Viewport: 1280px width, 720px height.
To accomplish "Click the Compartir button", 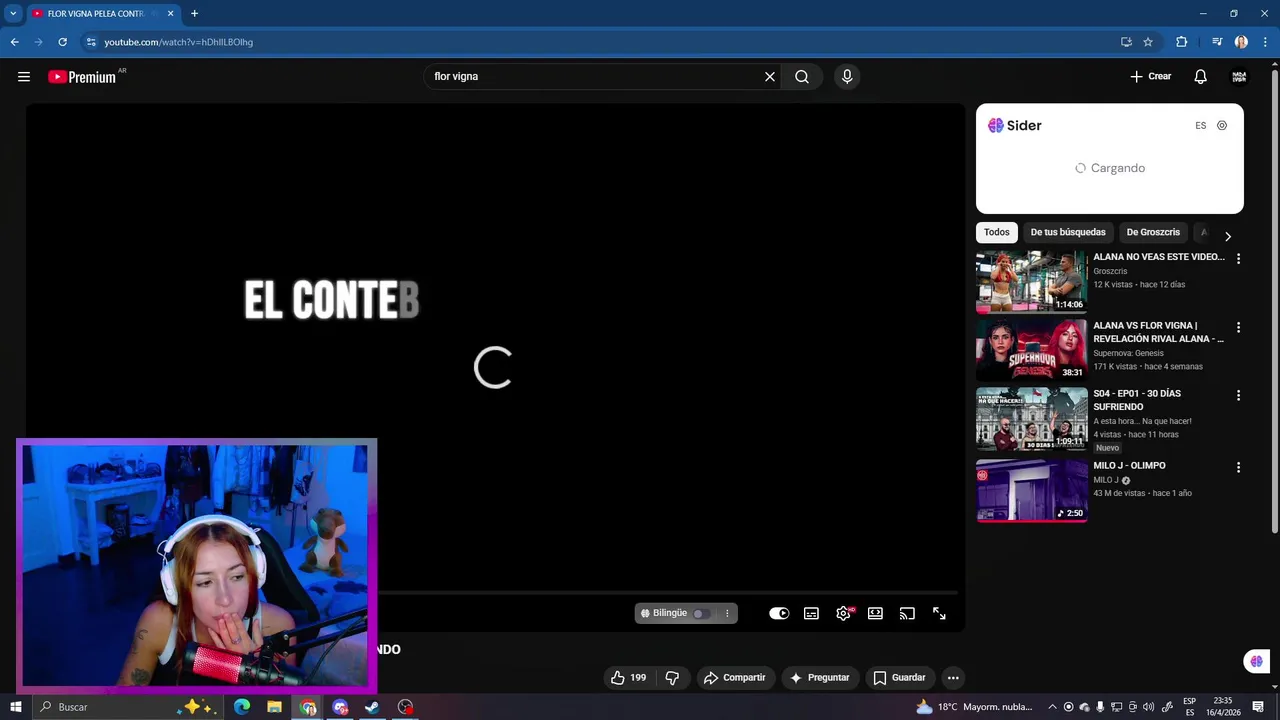I will [x=735, y=678].
